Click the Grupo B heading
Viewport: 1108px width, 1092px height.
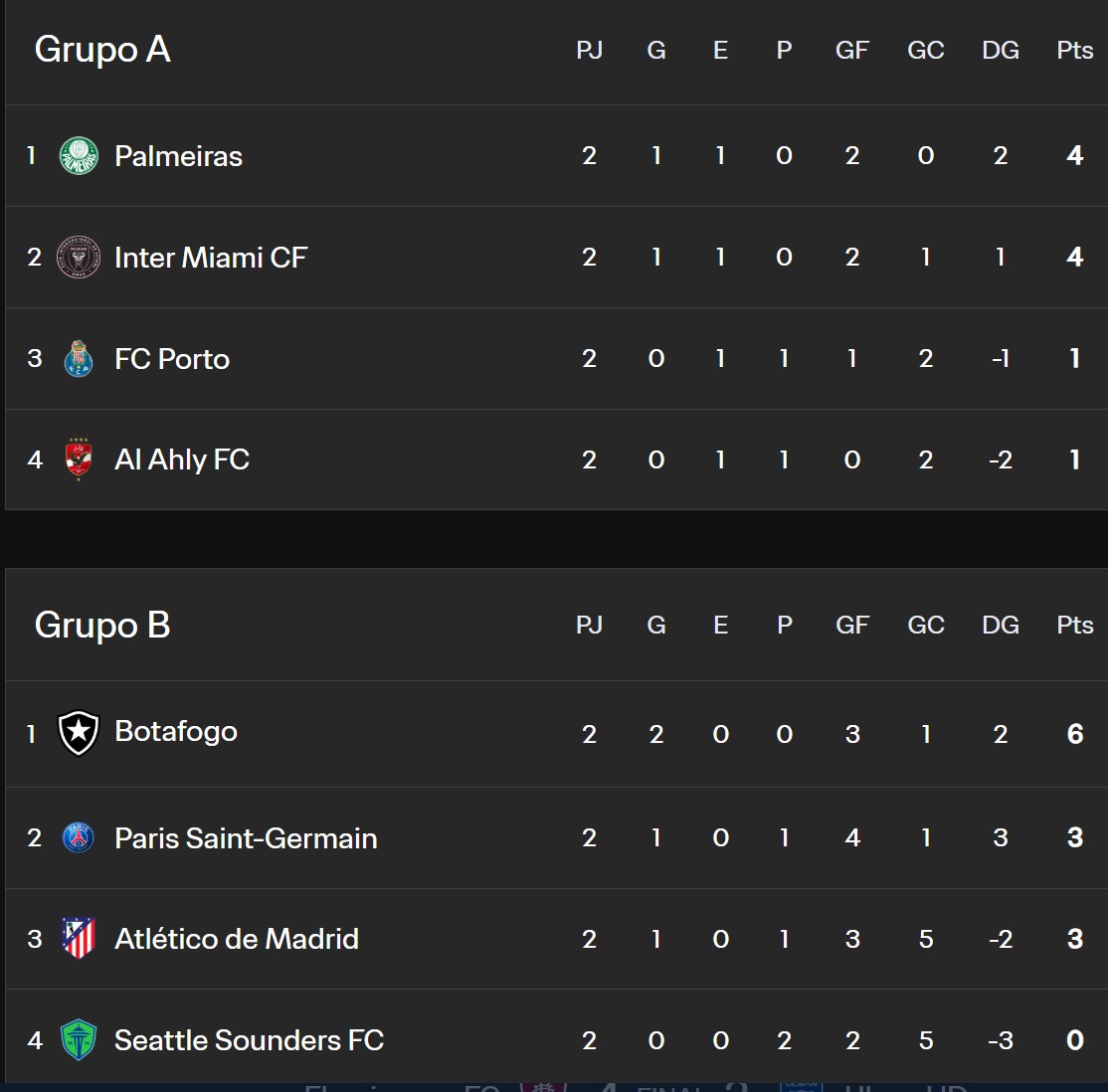102,625
